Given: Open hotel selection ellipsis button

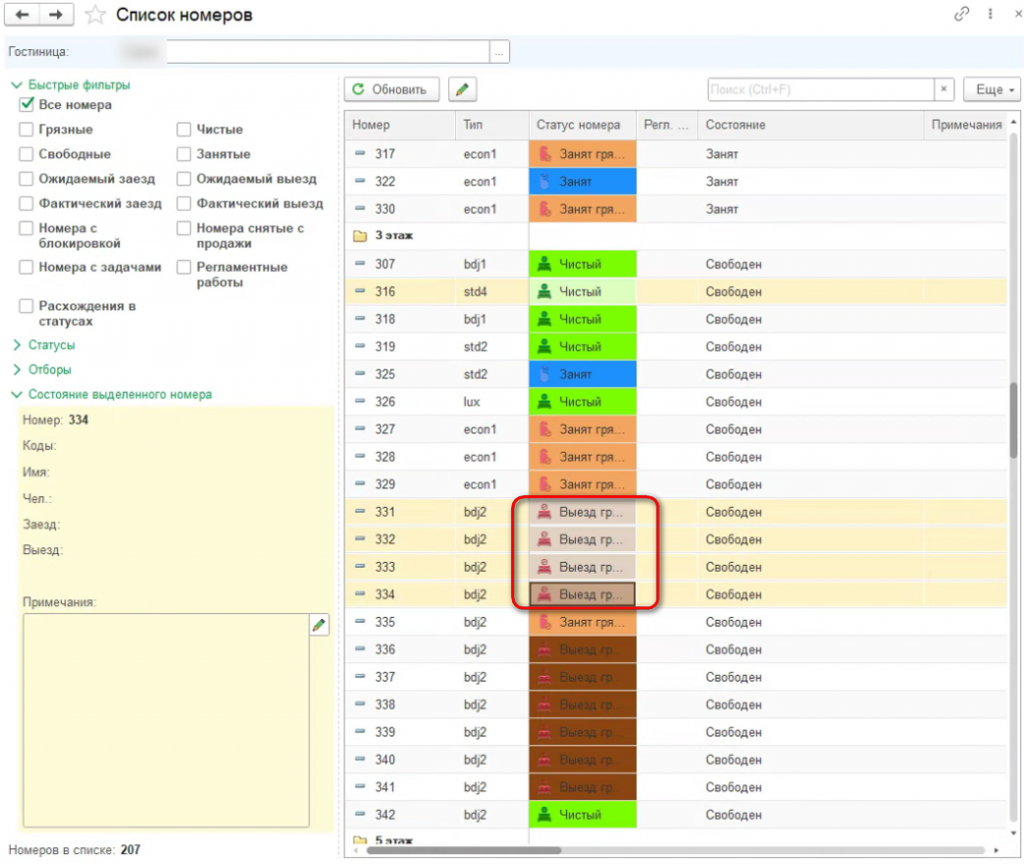Looking at the screenshot, I should click(x=500, y=52).
